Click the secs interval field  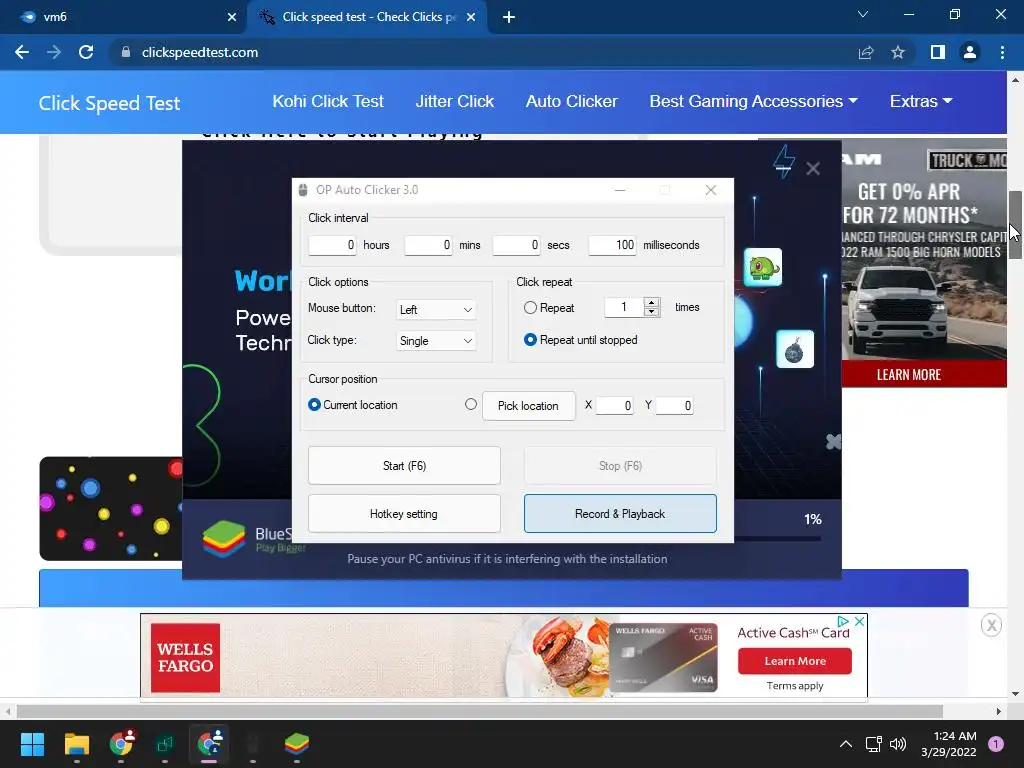tap(517, 245)
